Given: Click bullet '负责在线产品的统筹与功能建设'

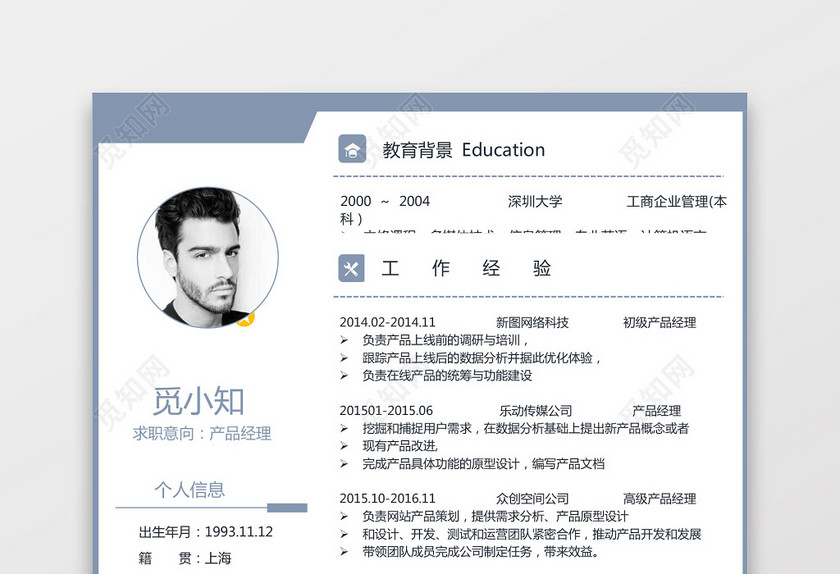Looking at the screenshot, I should coord(447,375).
